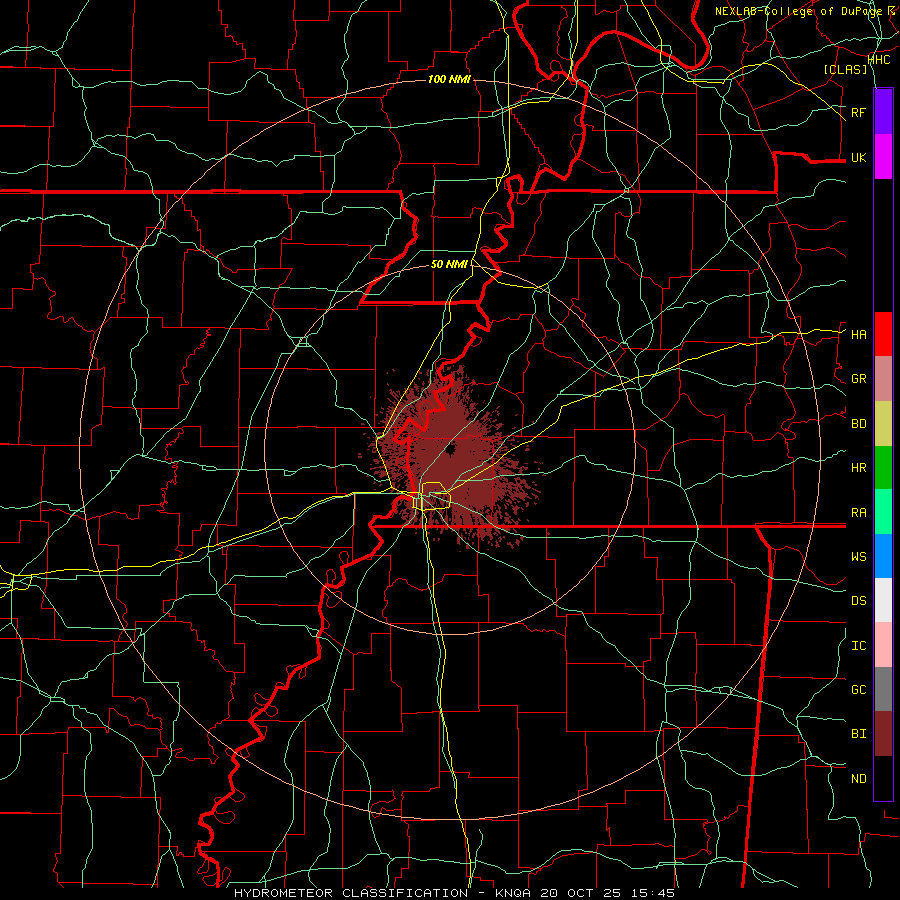Click the RF legend label
The width and height of the screenshot is (900, 900).
(858, 112)
